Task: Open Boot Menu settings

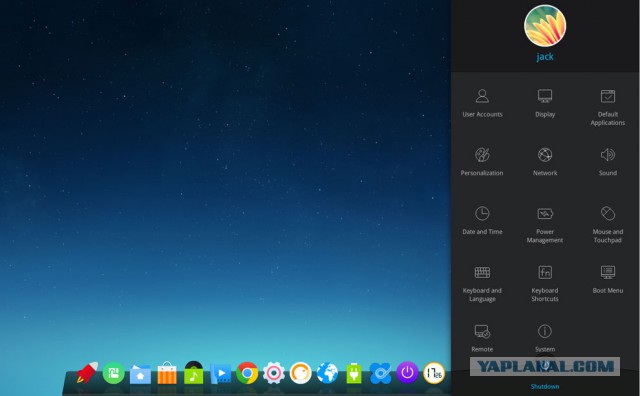Action: click(608, 280)
